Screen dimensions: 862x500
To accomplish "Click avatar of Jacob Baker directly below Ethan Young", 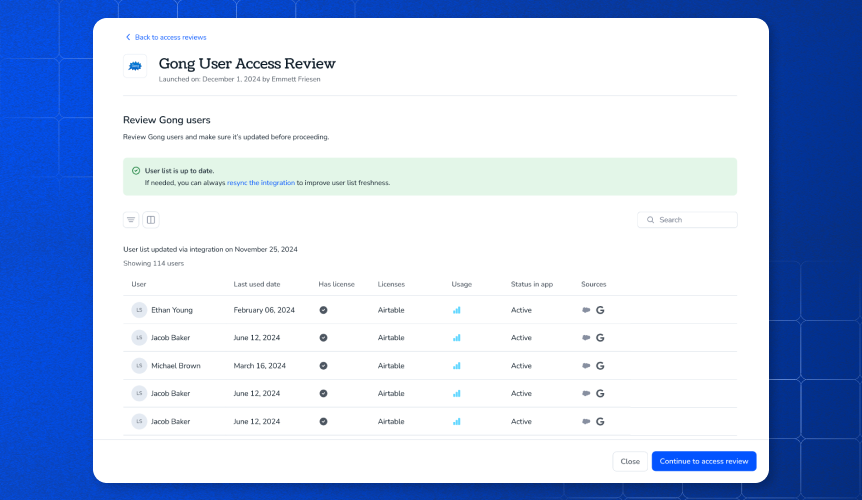I will (x=139, y=338).
